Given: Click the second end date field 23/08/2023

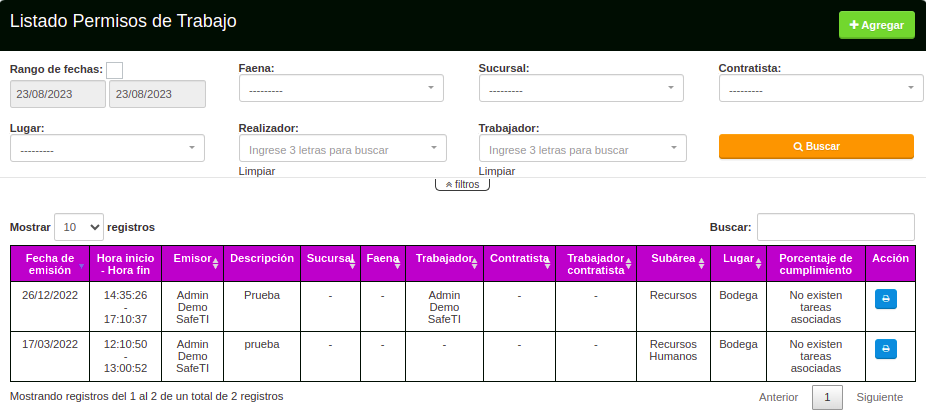Looking at the screenshot, I should coord(157,94).
